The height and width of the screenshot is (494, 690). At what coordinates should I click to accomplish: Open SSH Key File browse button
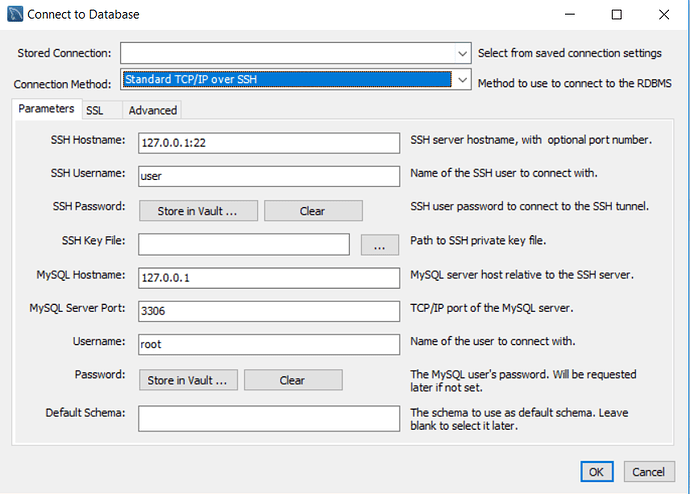(x=380, y=245)
